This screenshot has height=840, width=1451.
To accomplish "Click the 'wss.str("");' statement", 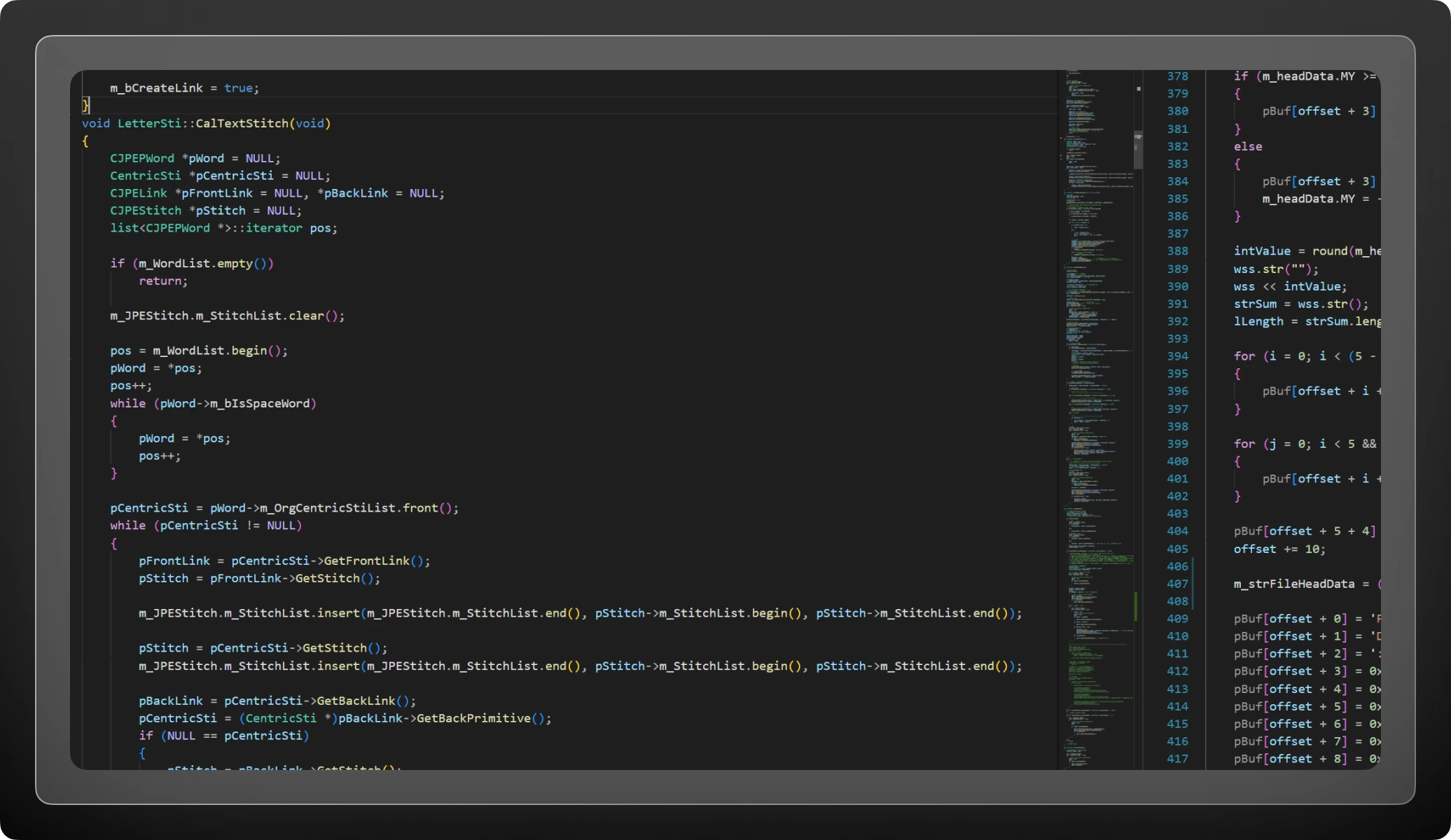I will (1276, 269).
